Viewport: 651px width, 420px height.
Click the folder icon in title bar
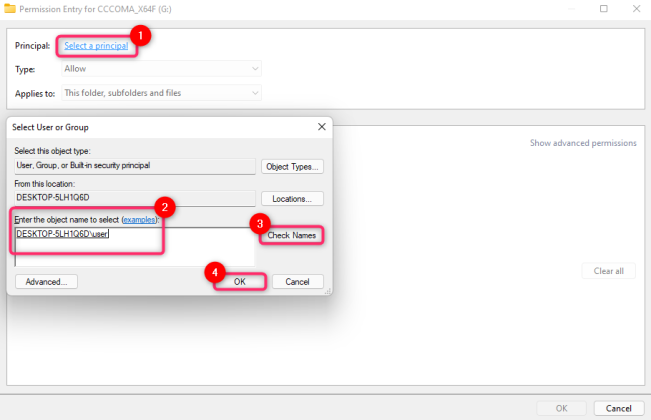pos(10,9)
